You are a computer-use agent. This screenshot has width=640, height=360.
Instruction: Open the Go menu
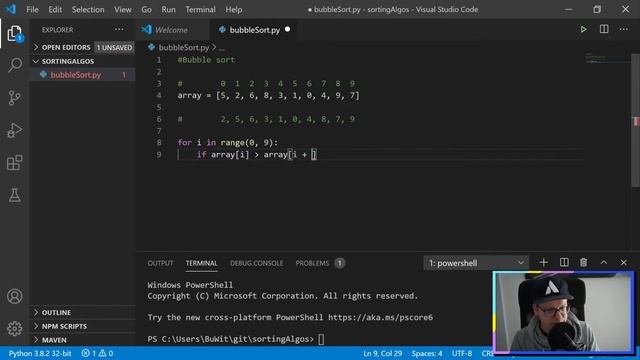tap(146, 9)
